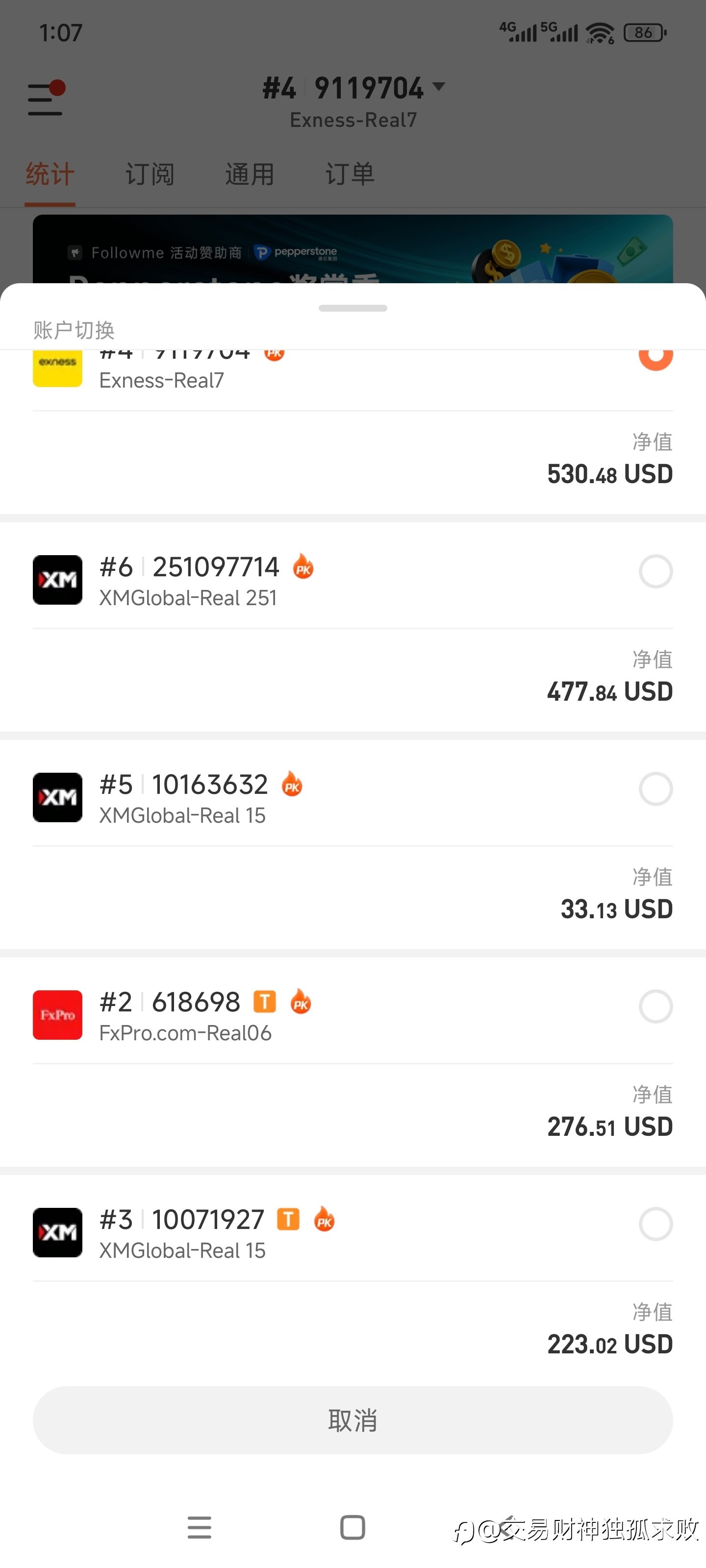Tap the FxPro red logo icon
The width and height of the screenshot is (706, 1568).
57,1015
